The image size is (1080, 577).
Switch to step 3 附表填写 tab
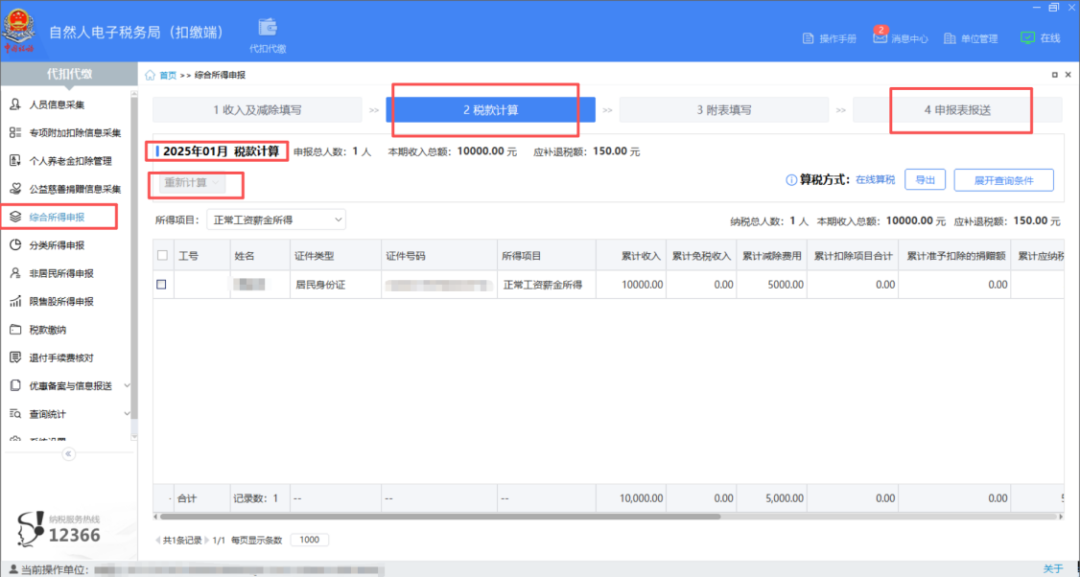point(724,110)
